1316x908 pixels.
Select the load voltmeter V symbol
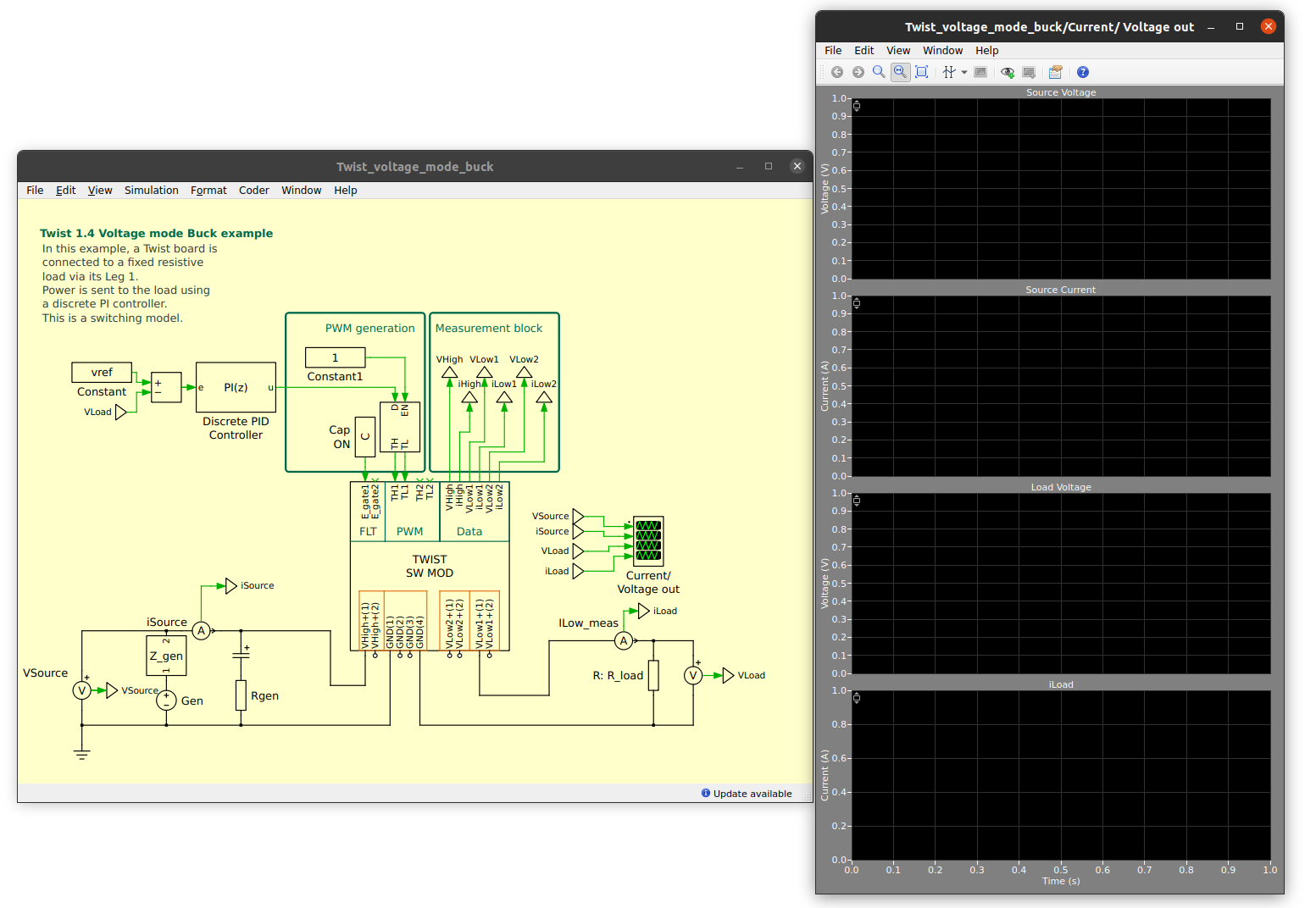click(x=693, y=675)
